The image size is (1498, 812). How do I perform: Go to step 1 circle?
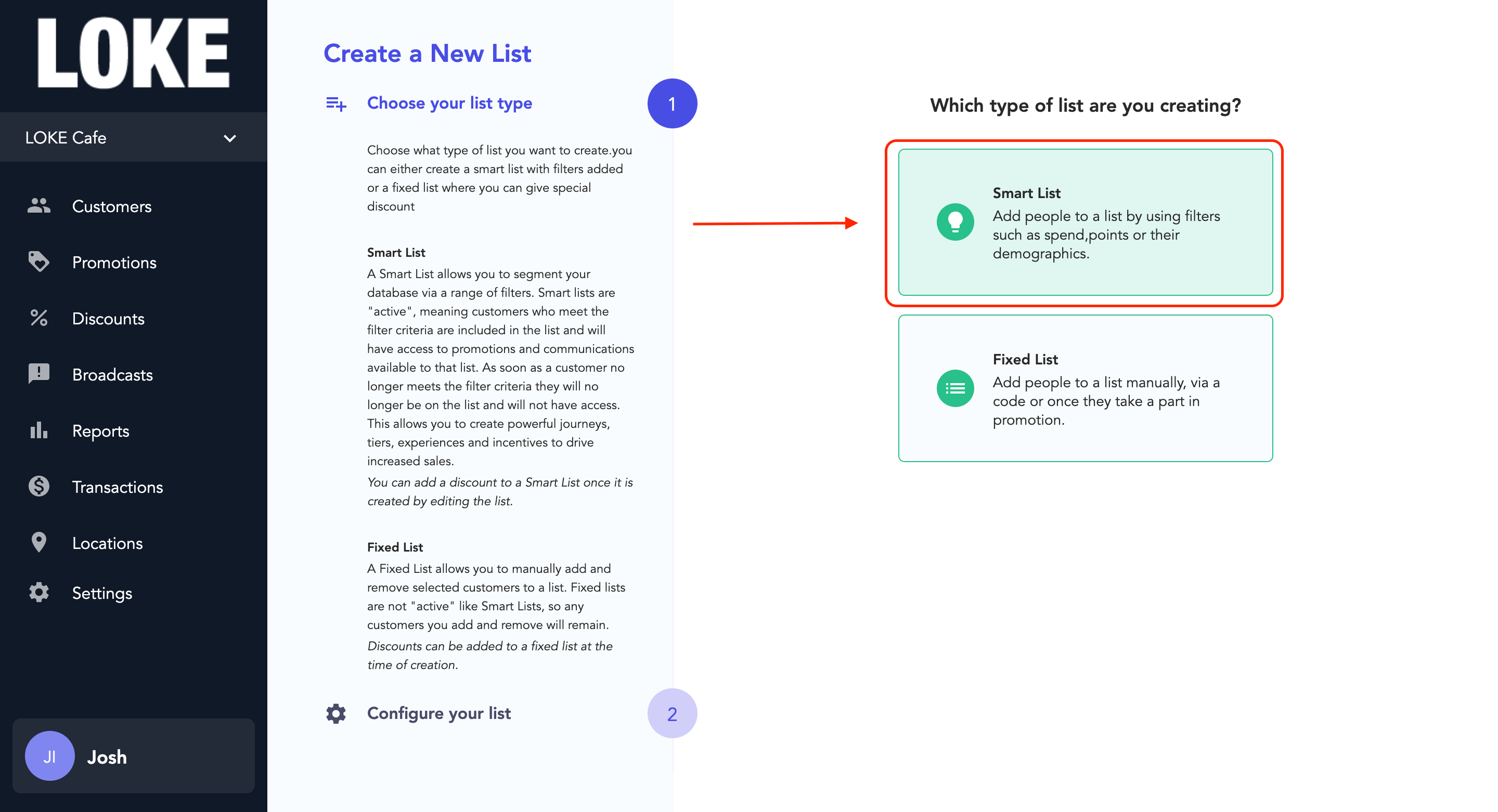point(671,104)
